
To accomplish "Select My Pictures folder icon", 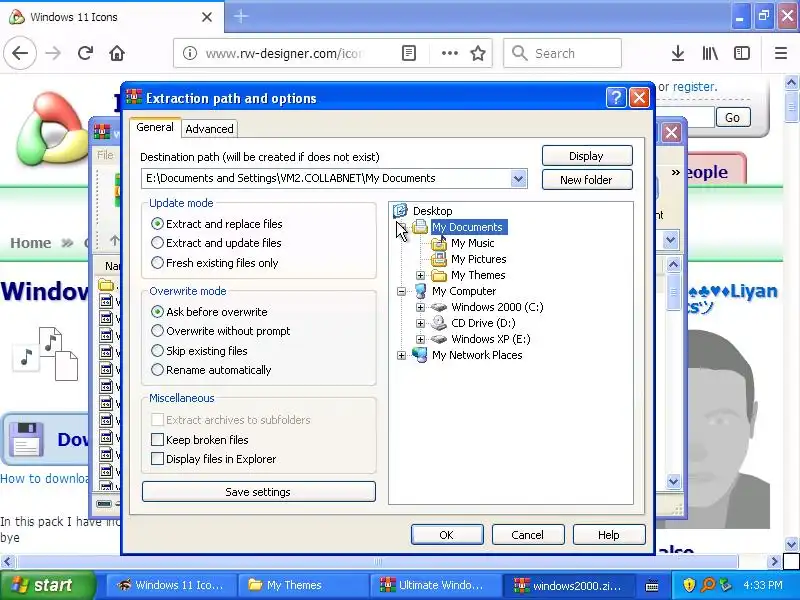I will coord(439,260).
